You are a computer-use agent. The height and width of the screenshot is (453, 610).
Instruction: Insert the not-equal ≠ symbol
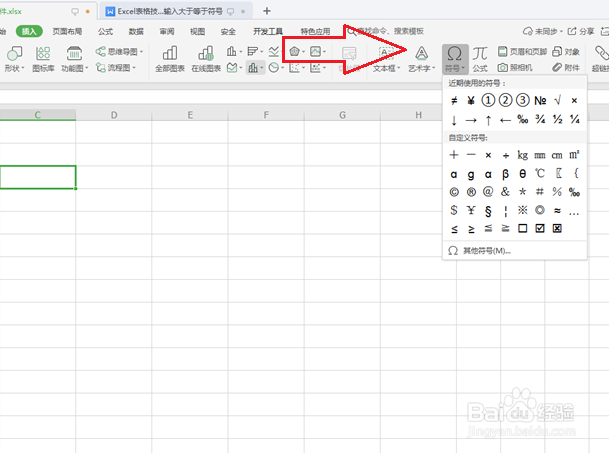click(454, 101)
